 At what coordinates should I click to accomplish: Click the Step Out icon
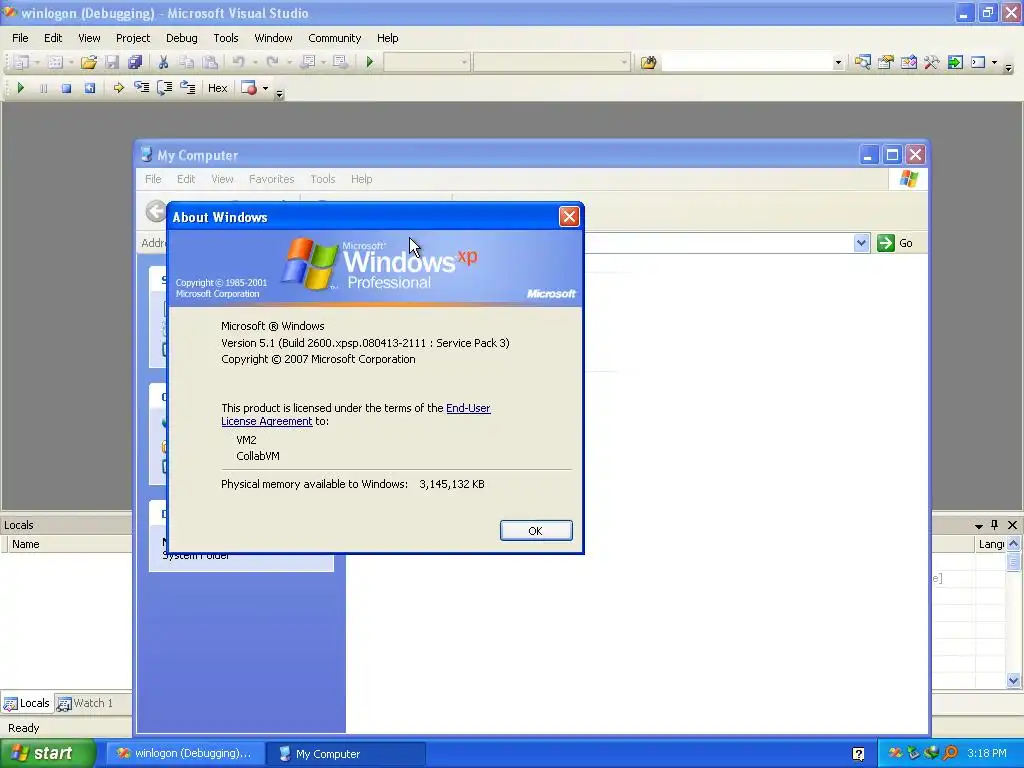tap(187, 88)
